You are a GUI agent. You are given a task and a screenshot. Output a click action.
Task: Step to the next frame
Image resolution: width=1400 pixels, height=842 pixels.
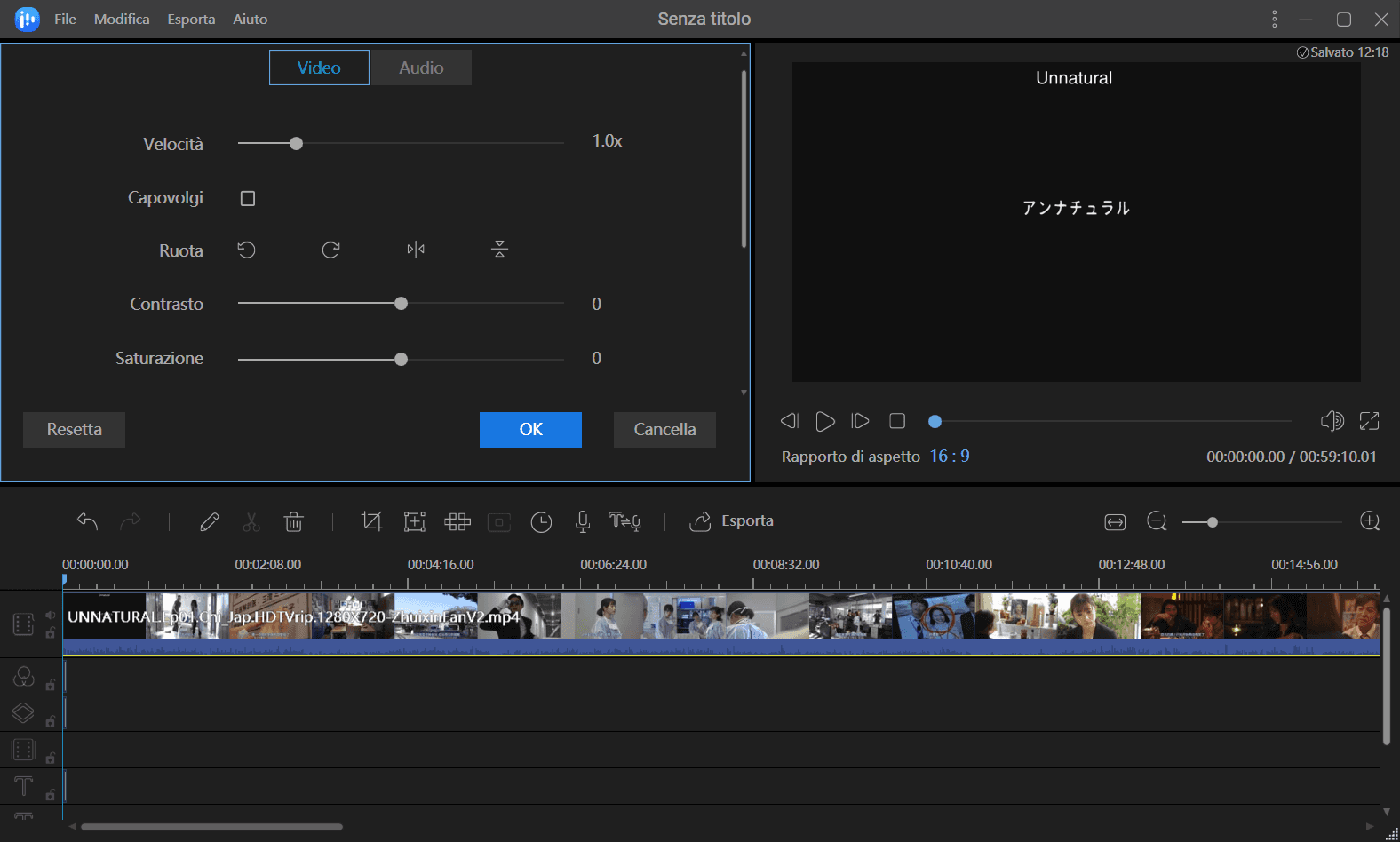[860, 421]
